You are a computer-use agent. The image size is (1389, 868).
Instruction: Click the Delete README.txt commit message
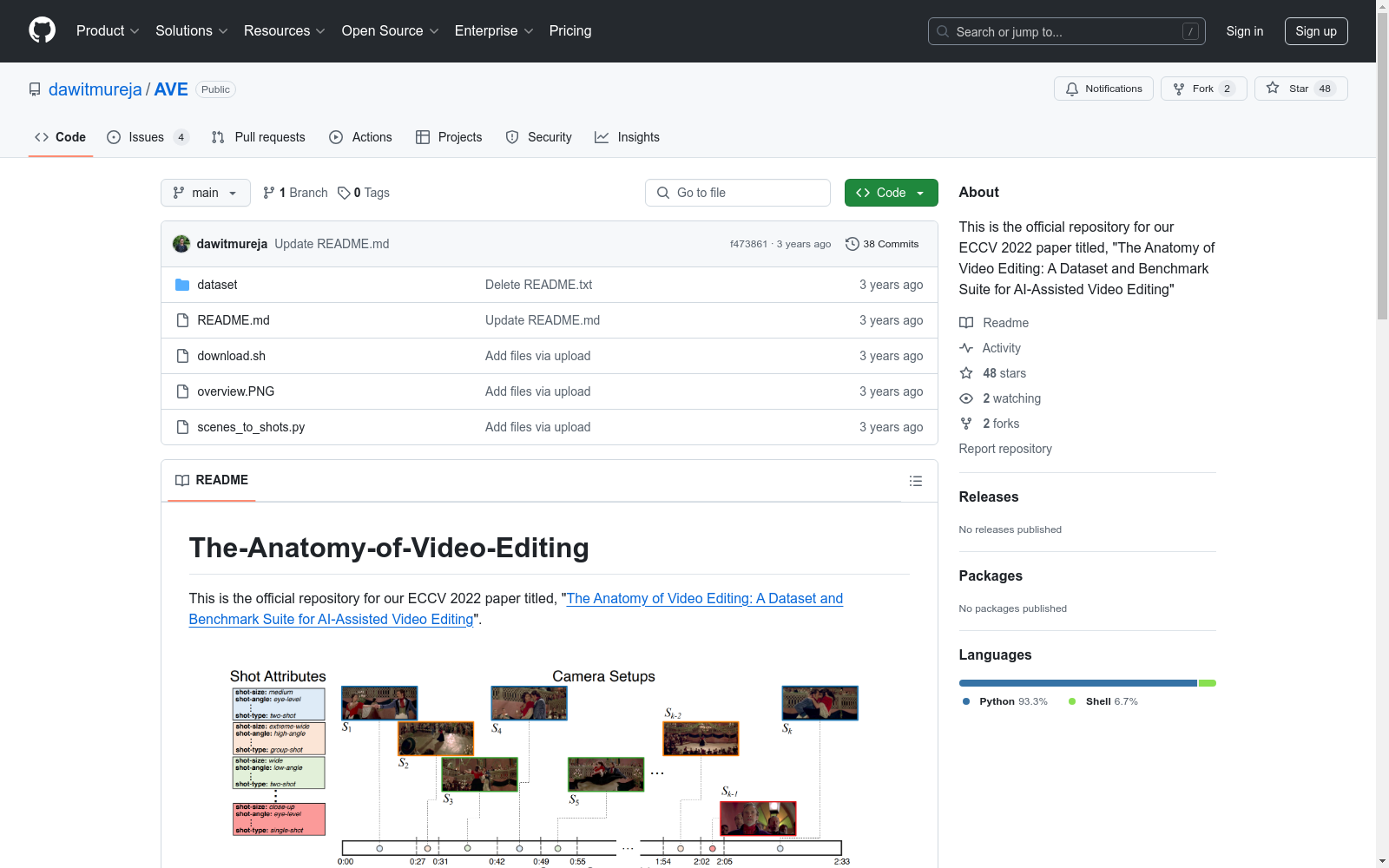click(539, 285)
